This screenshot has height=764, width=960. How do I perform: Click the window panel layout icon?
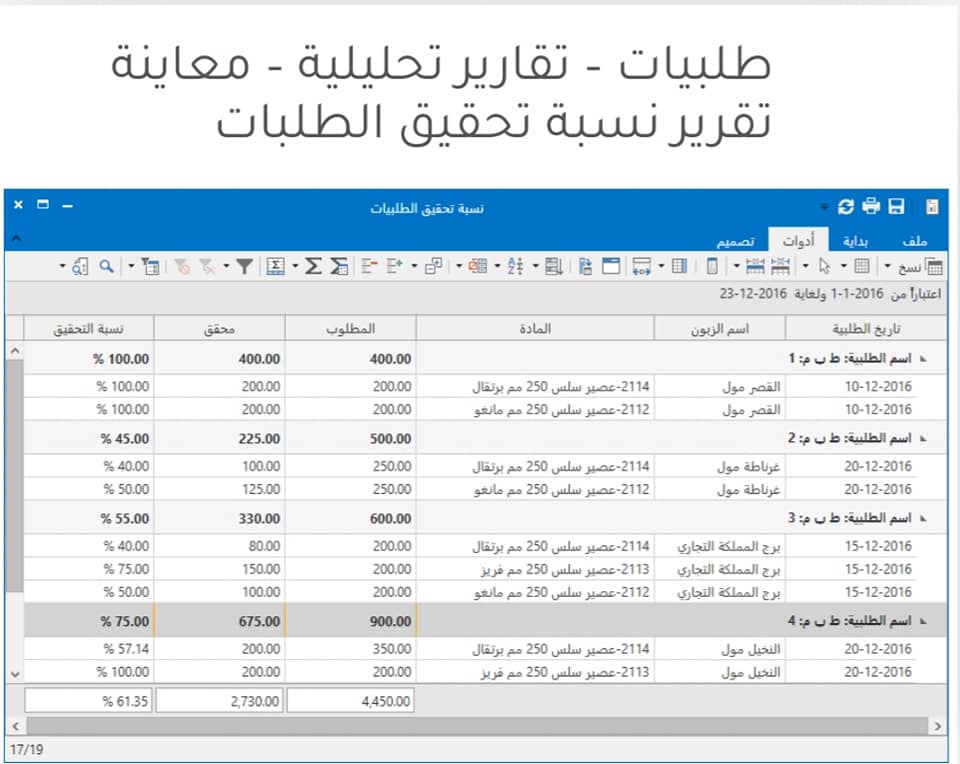[x=611, y=266]
